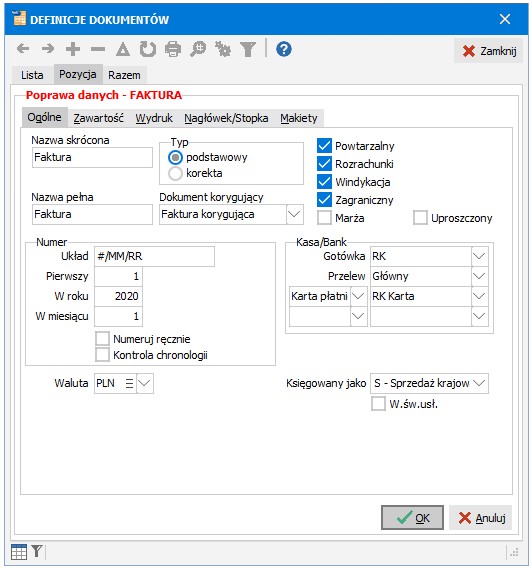Expand the Dokument korygujący dropdown
532x570 pixels.
coord(294,214)
